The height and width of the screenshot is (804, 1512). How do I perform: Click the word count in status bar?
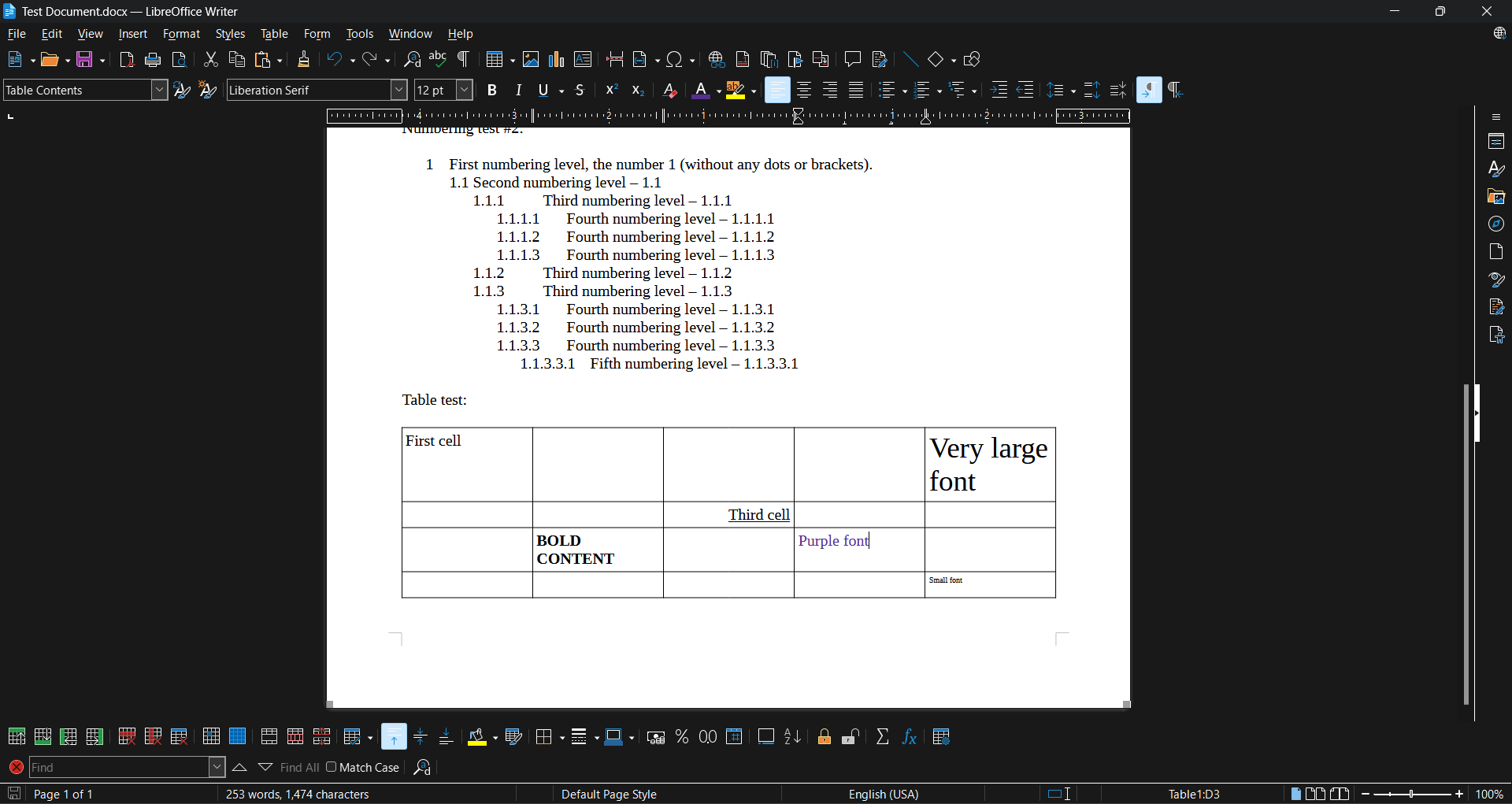pyautogui.click(x=298, y=795)
